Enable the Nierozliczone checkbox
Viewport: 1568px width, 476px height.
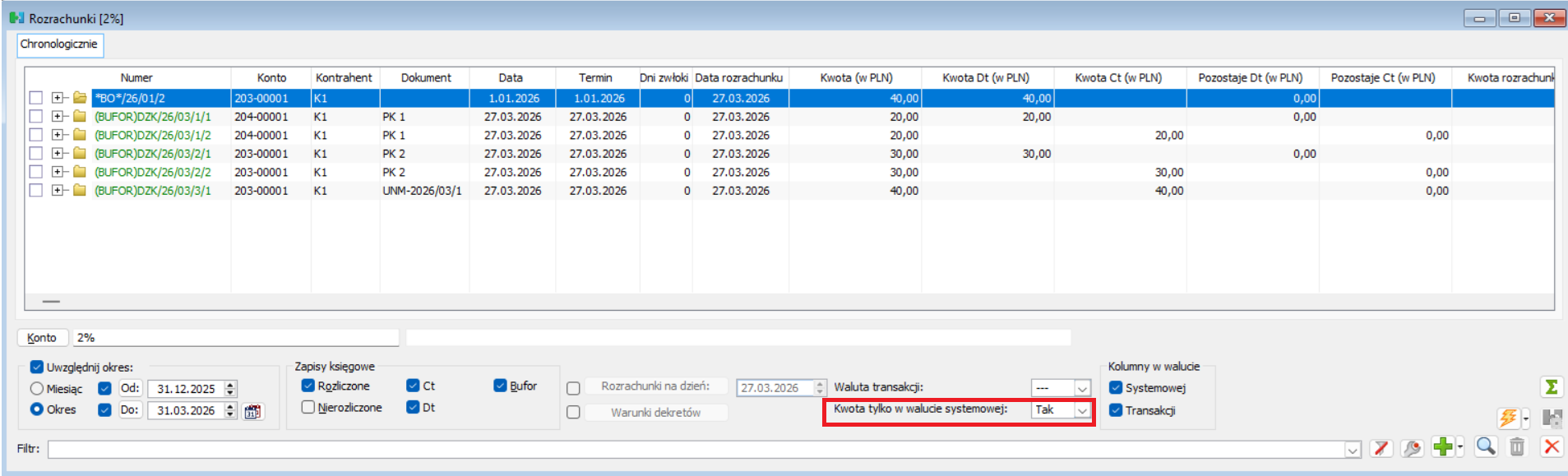[308, 407]
